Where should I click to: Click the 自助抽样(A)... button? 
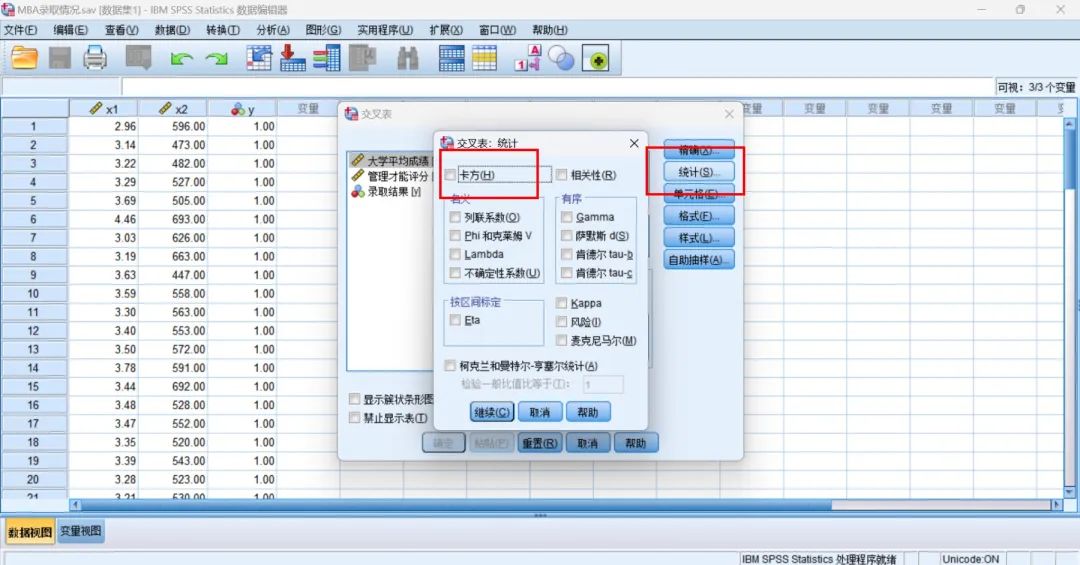[x=698, y=260]
